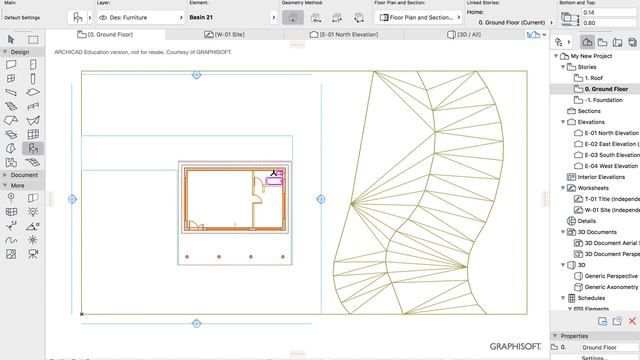Collapse the Schedules tree node
The width and height of the screenshot is (640, 360).
[563, 298]
